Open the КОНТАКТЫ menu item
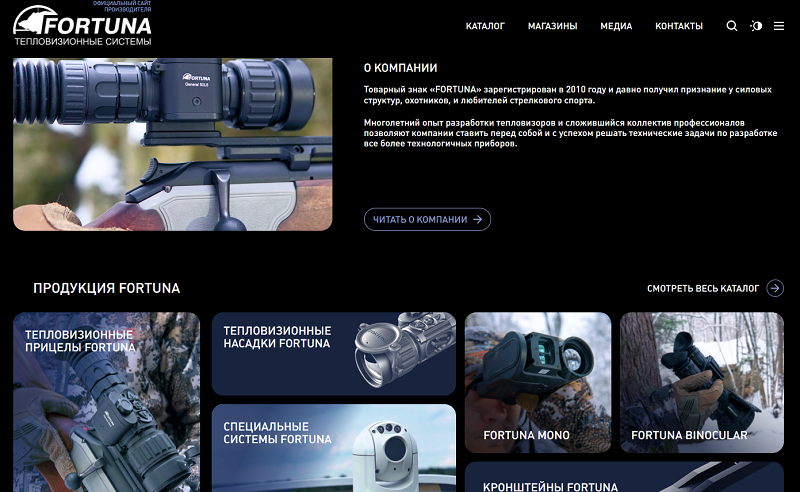Image resolution: width=800 pixels, height=492 pixels. point(679,26)
